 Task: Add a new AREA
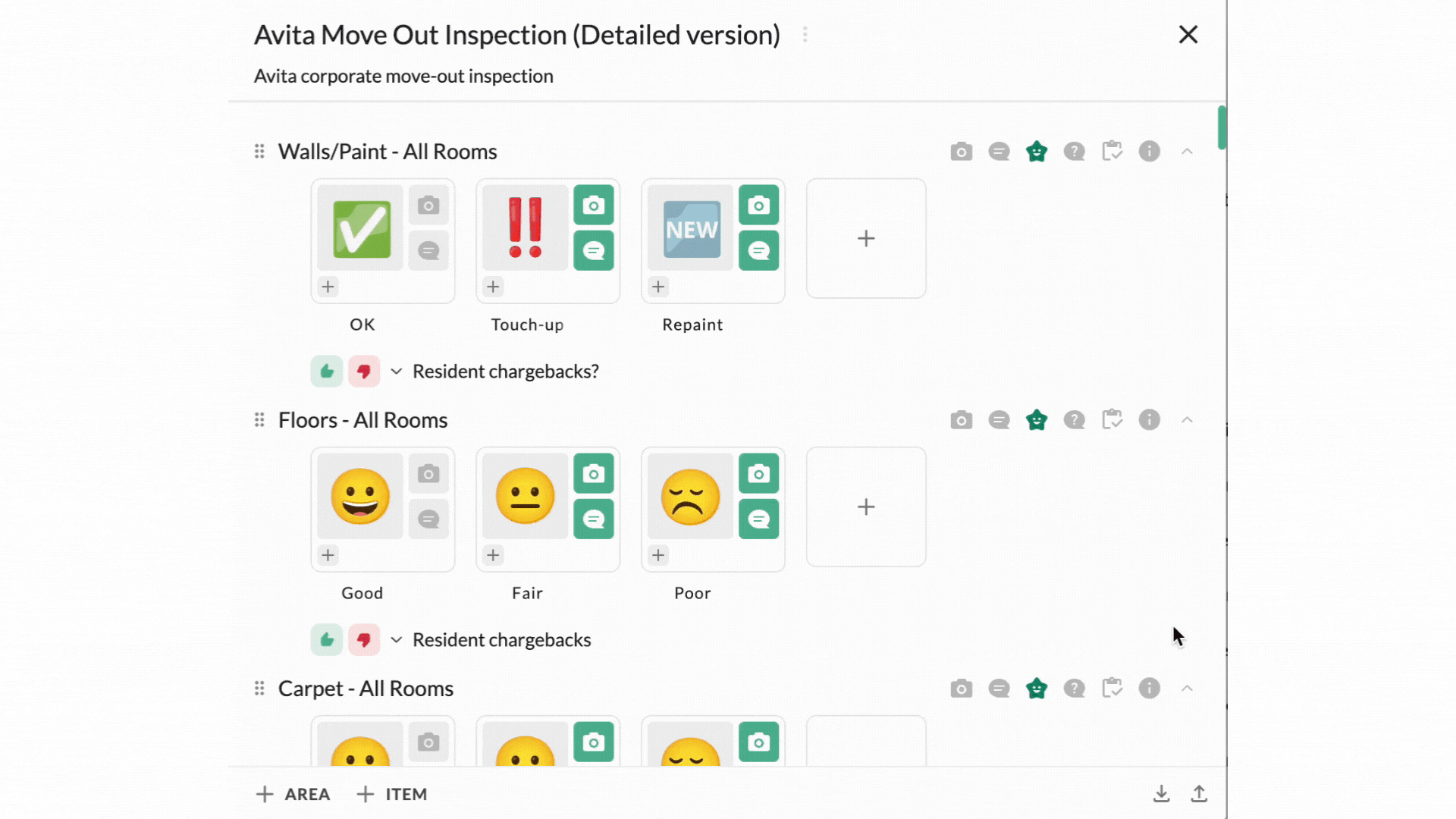tap(293, 794)
